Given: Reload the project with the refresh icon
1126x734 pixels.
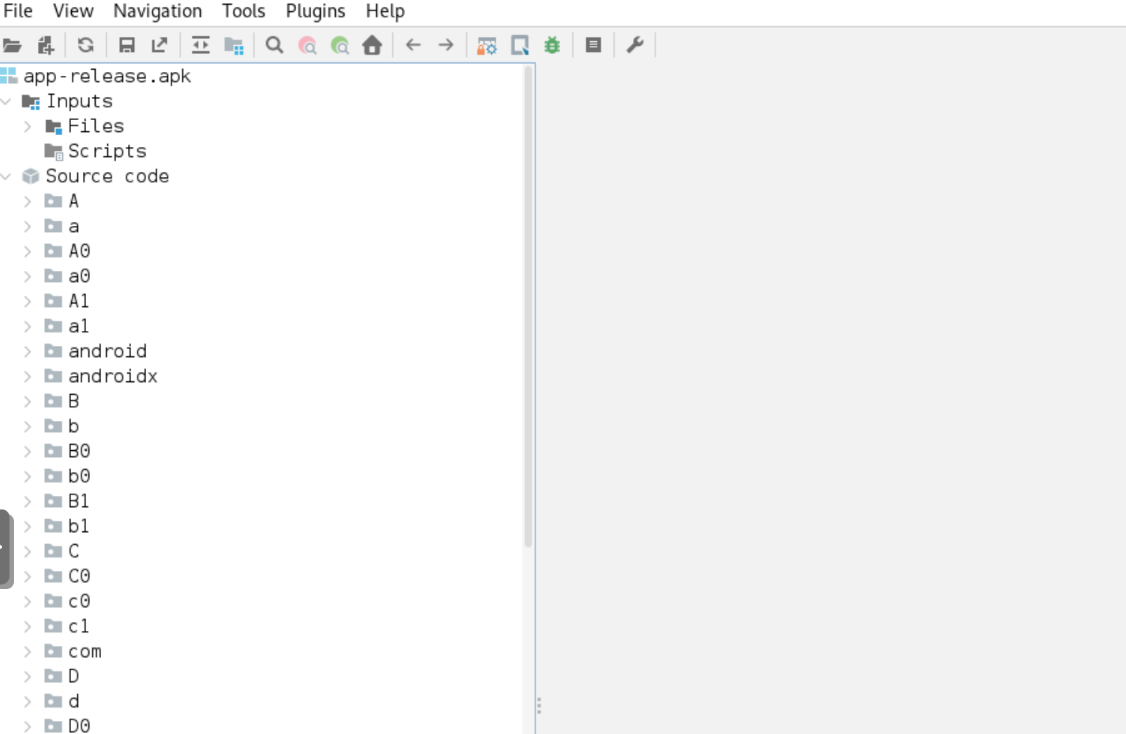Looking at the screenshot, I should tap(86, 45).
